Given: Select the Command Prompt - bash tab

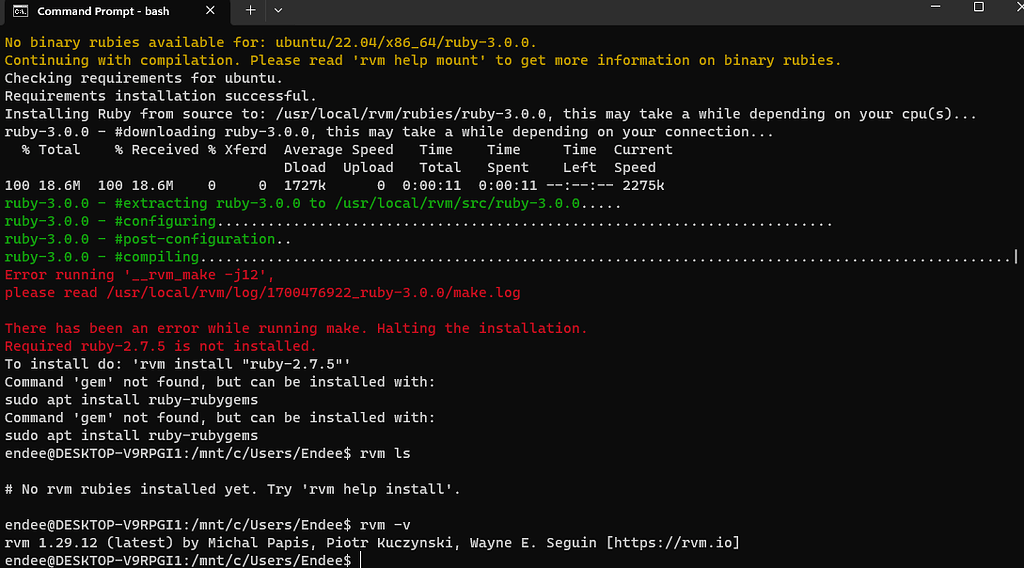Looking at the screenshot, I should coord(116,11).
